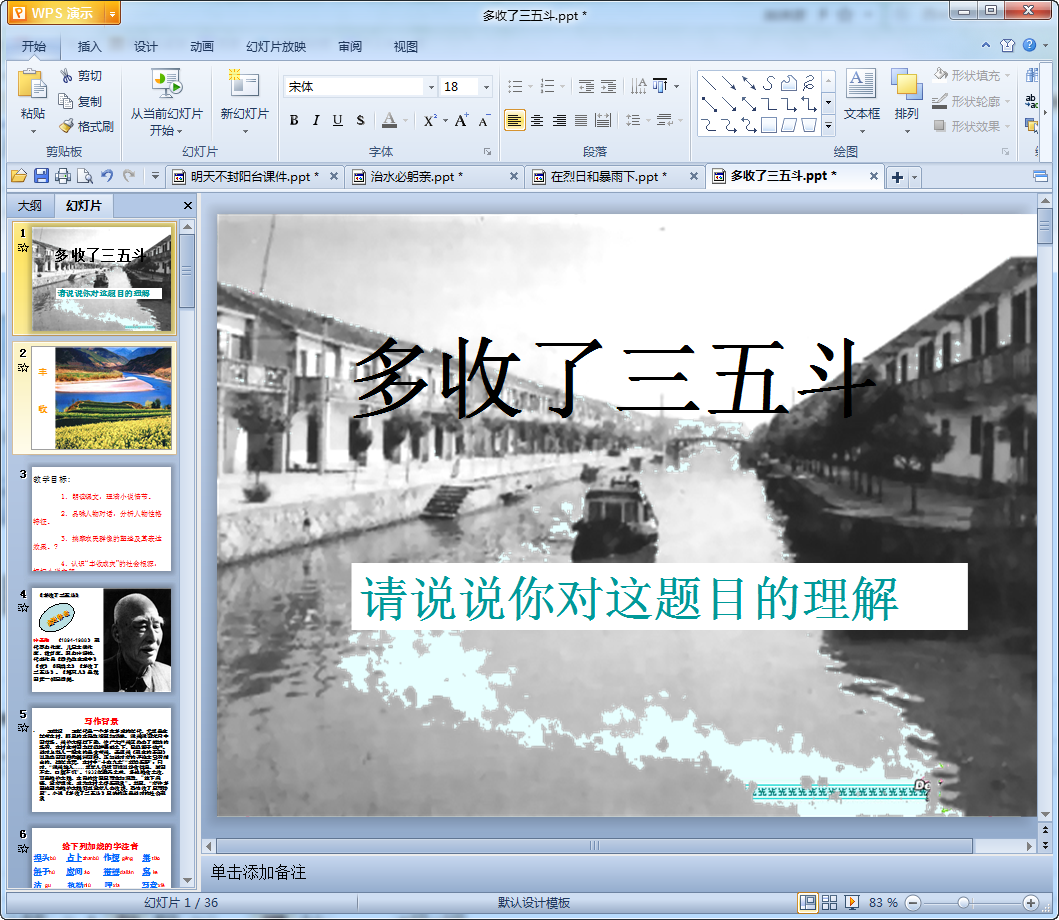Viewport: 1059px width, 920px height.
Task: Increase indent icon
Action: tap(609, 86)
